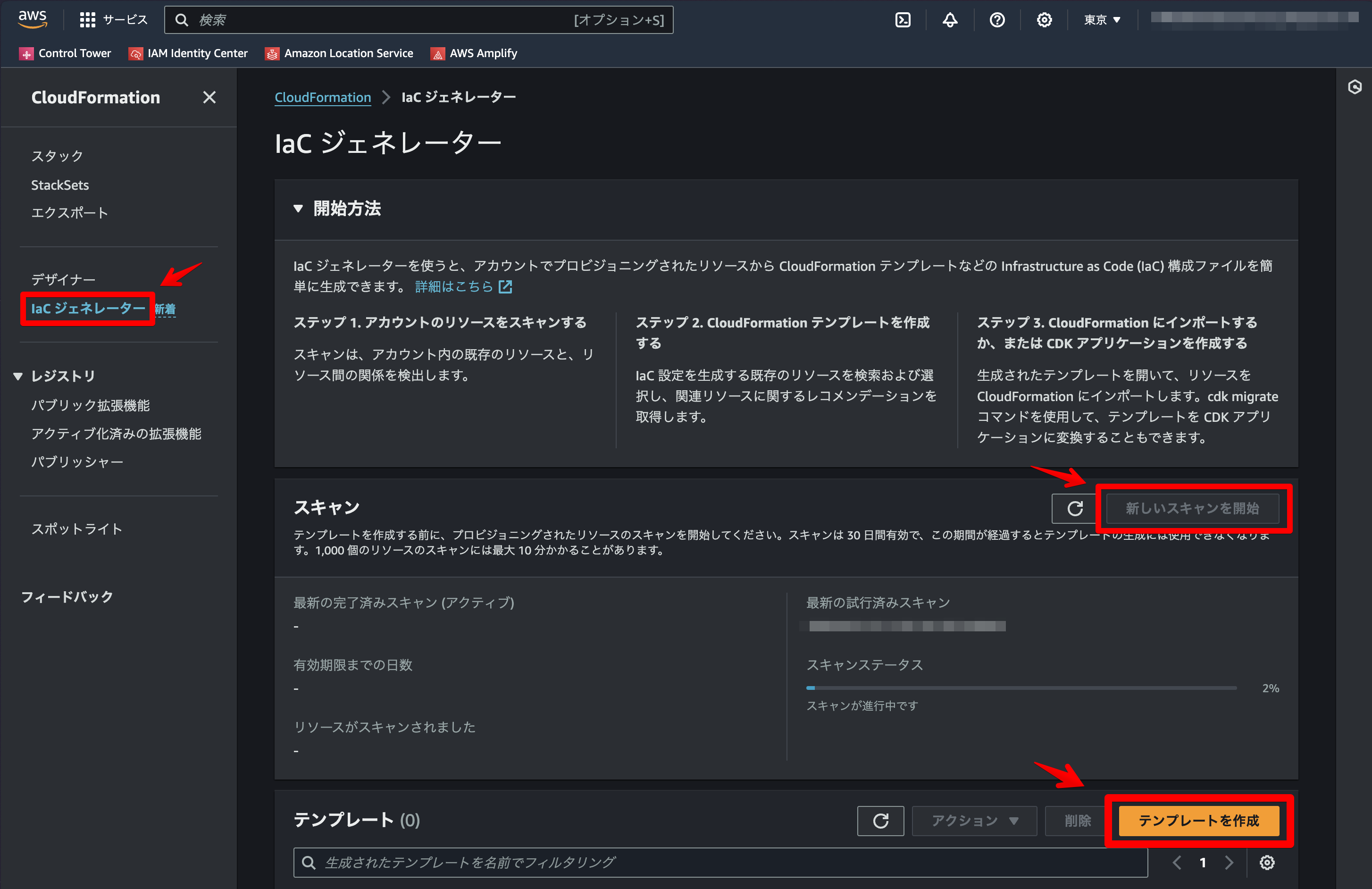Collapse the 開始方法 section

point(298,209)
